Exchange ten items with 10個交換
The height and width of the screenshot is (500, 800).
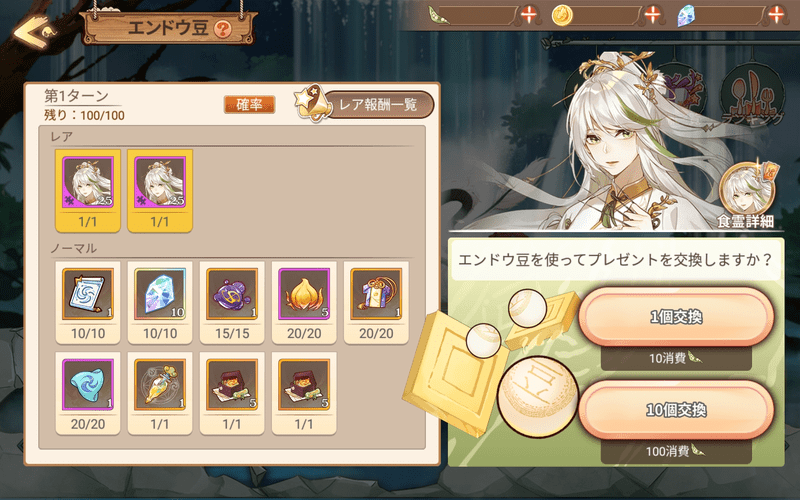(x=676, y=410)
